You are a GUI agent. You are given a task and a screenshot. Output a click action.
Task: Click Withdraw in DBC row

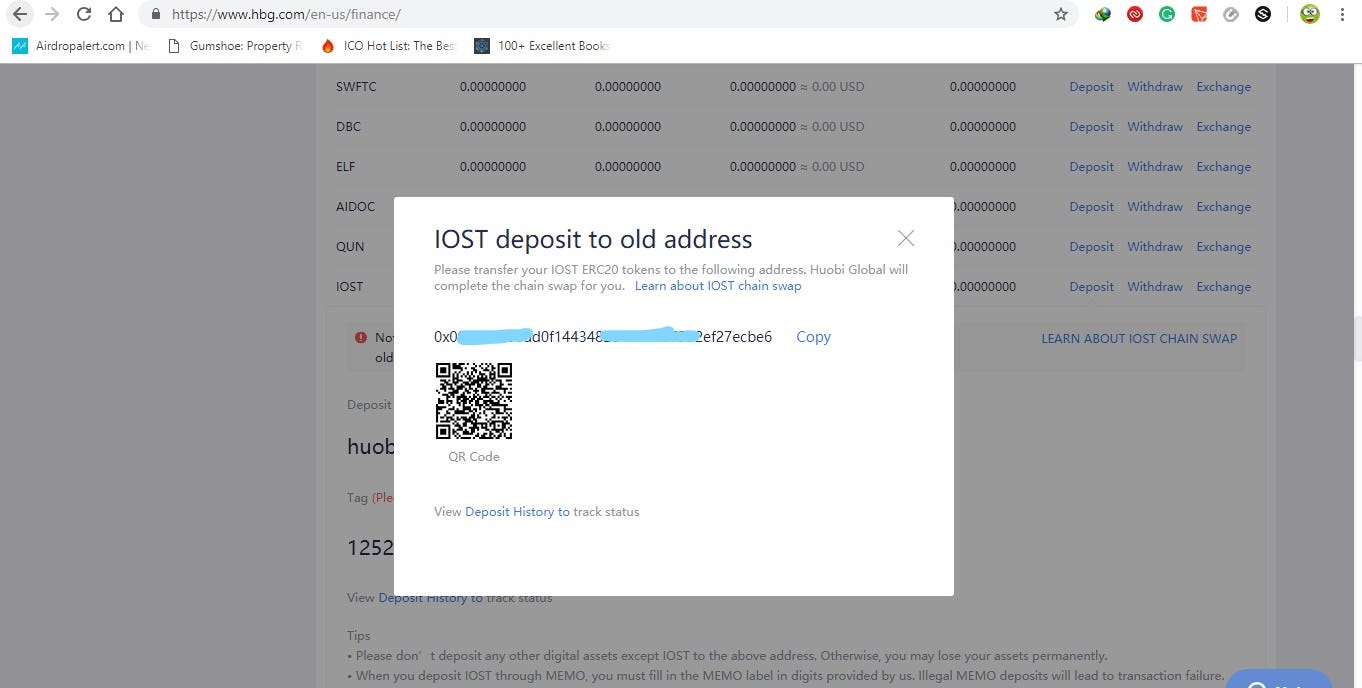1155,127
